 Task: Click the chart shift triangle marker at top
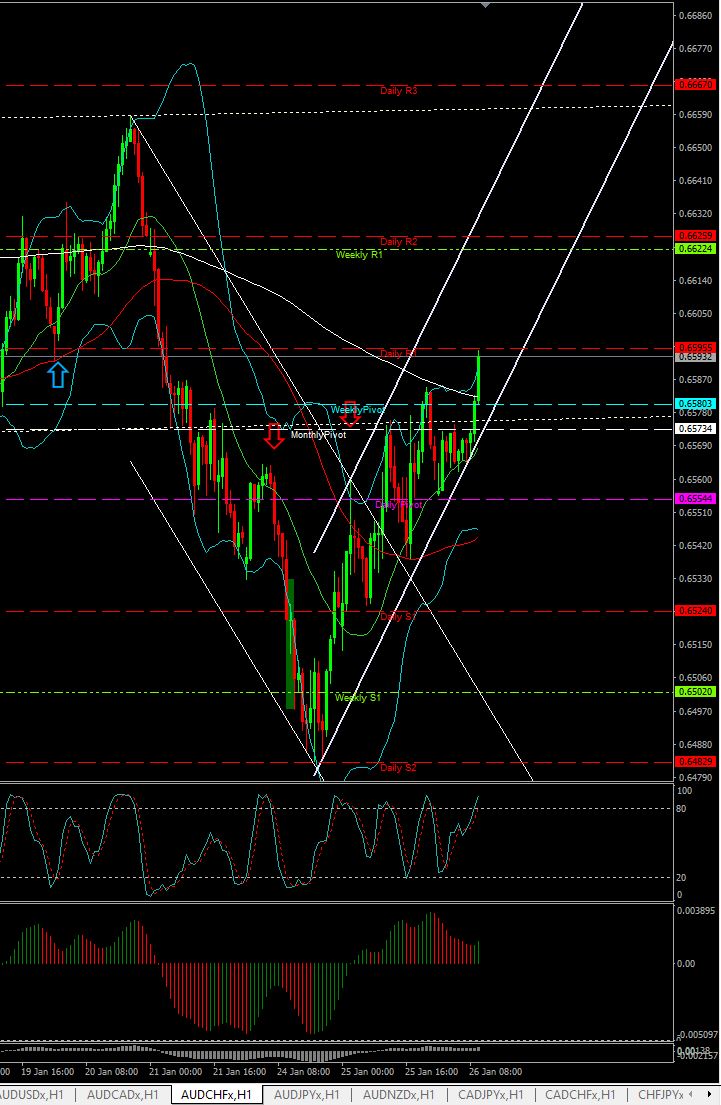click(485, 4)
